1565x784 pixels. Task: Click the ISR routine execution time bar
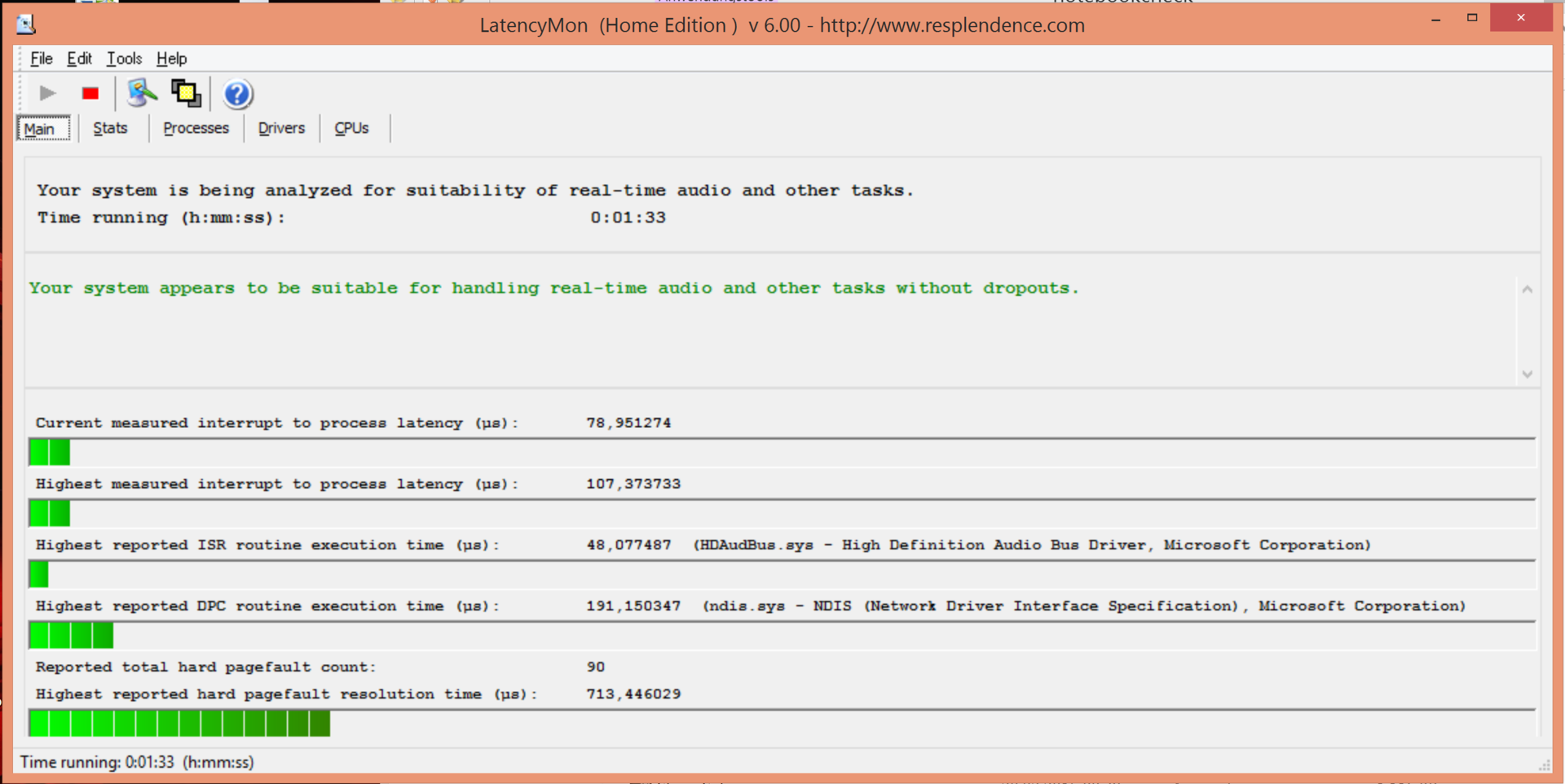(x=782, y=575)
